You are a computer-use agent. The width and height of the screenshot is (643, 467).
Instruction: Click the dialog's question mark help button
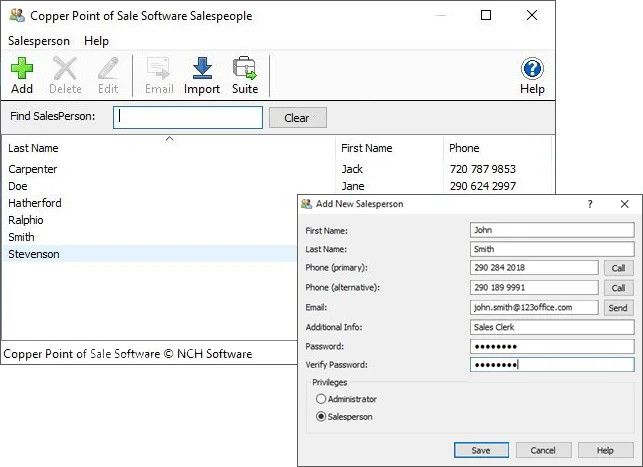(x=590, y=203)
